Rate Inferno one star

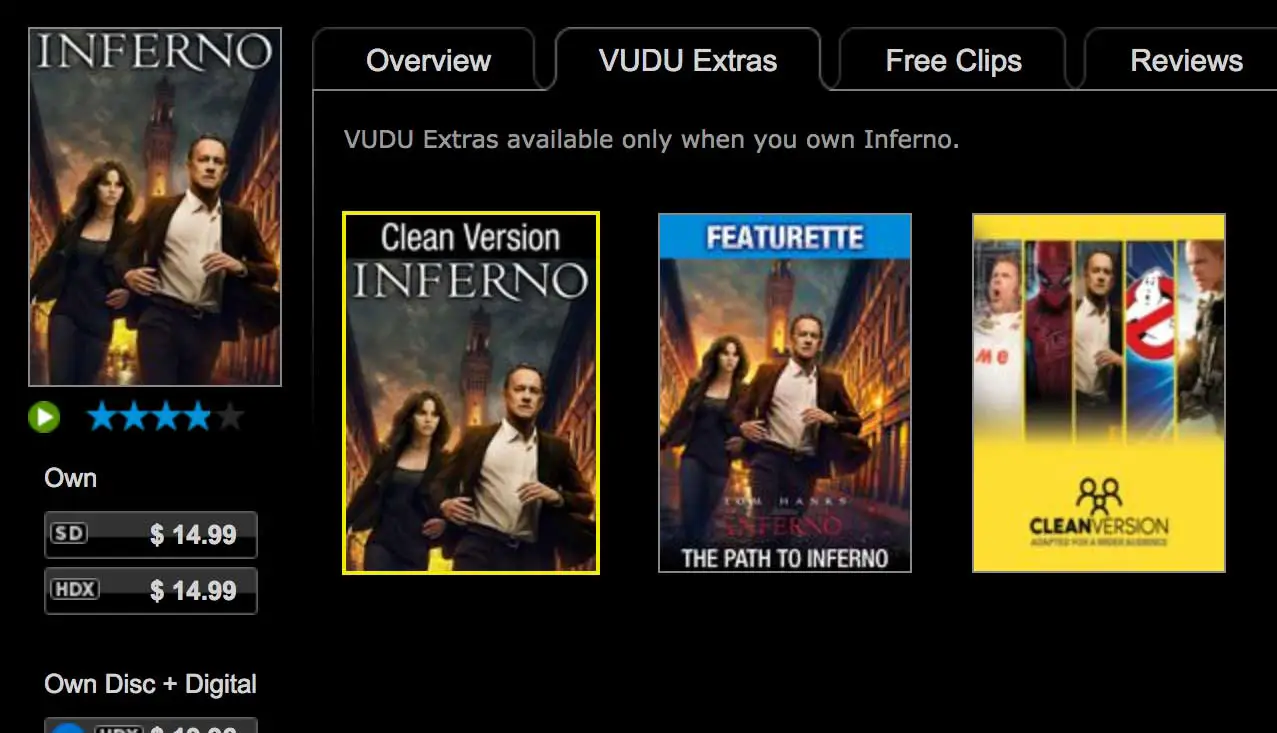click(102, 416)
